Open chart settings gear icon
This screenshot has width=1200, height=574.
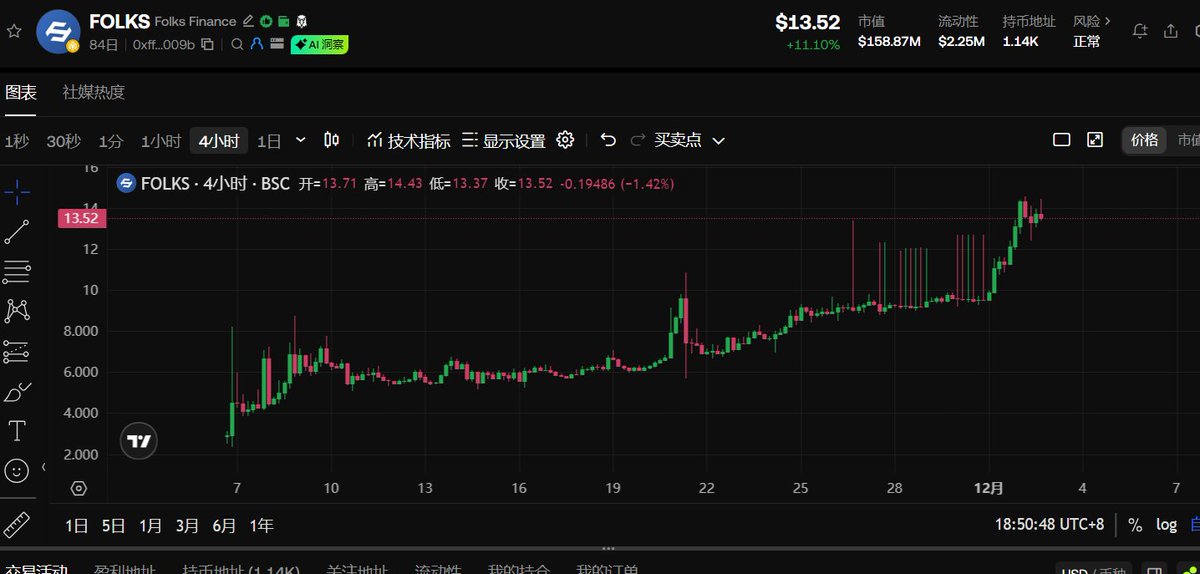click(x=565, y=140)
